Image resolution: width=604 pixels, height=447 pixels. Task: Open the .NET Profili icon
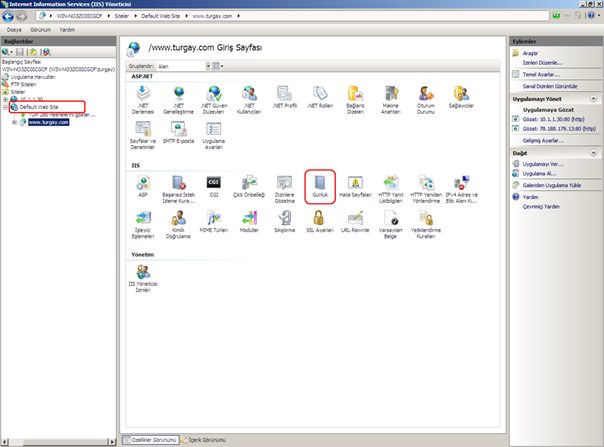point(285,97)
